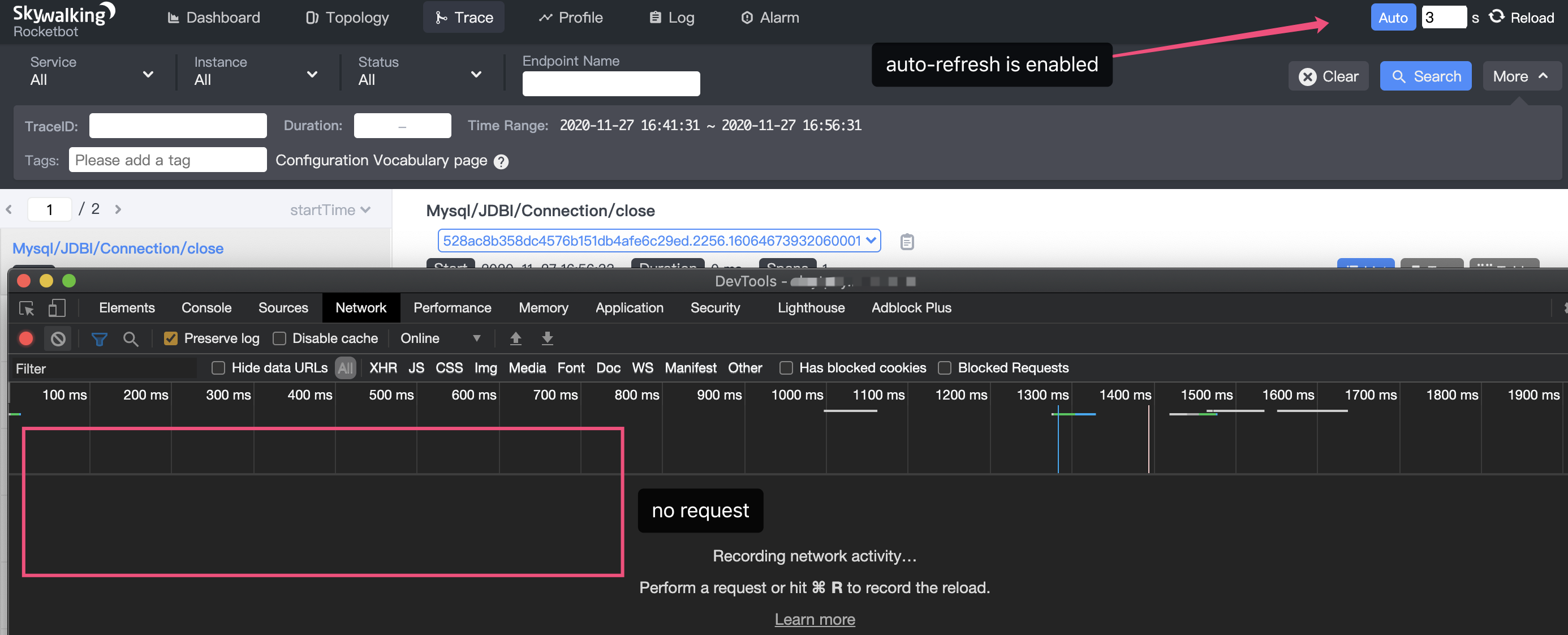The width and height of the screenshot is (1568, 635).
Task: Open the Status dropdown
Action: click(x=420, y=72)
